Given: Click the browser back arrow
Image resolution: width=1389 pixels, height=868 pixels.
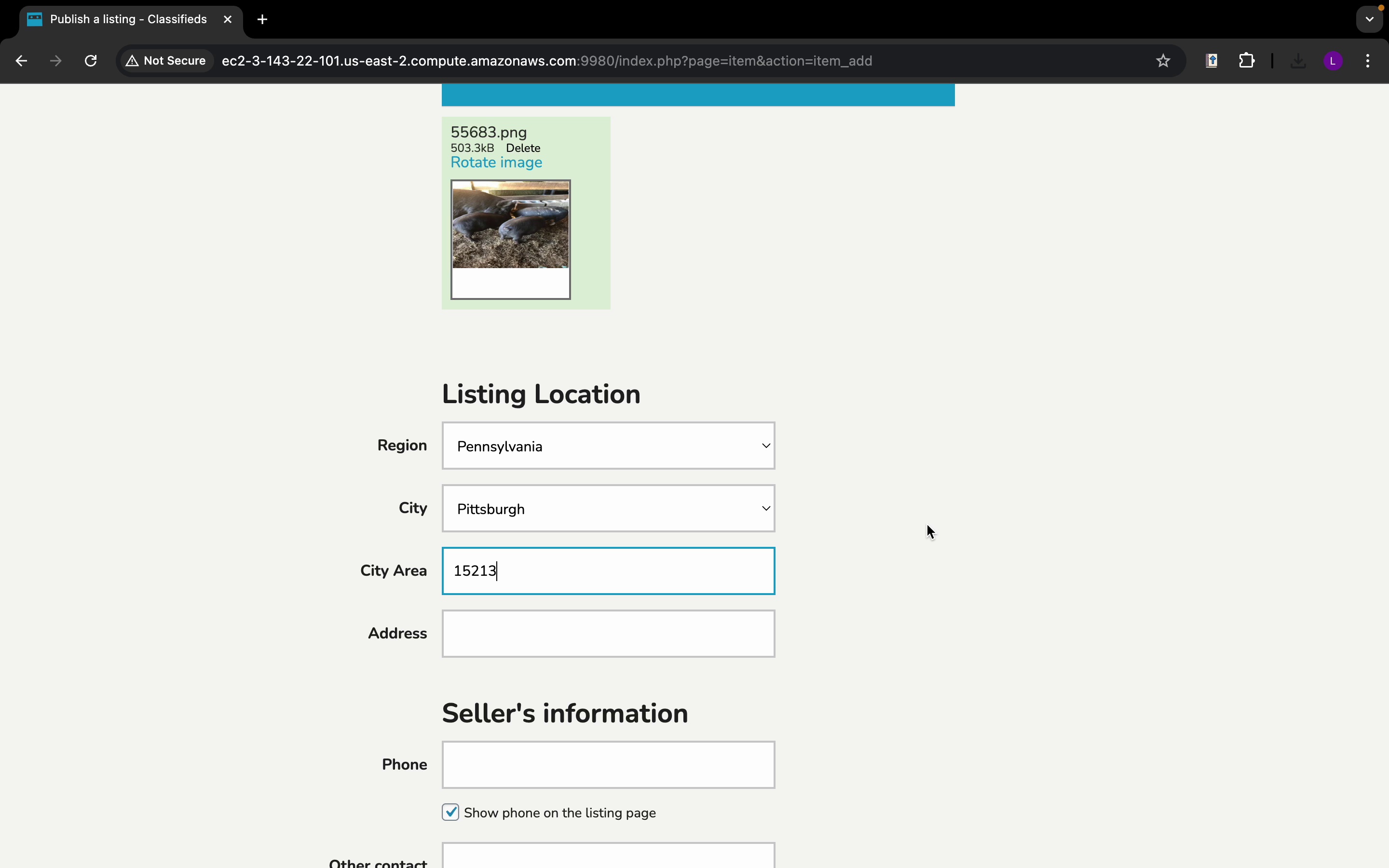Looking at the screenshot, I should click(21, 61).
